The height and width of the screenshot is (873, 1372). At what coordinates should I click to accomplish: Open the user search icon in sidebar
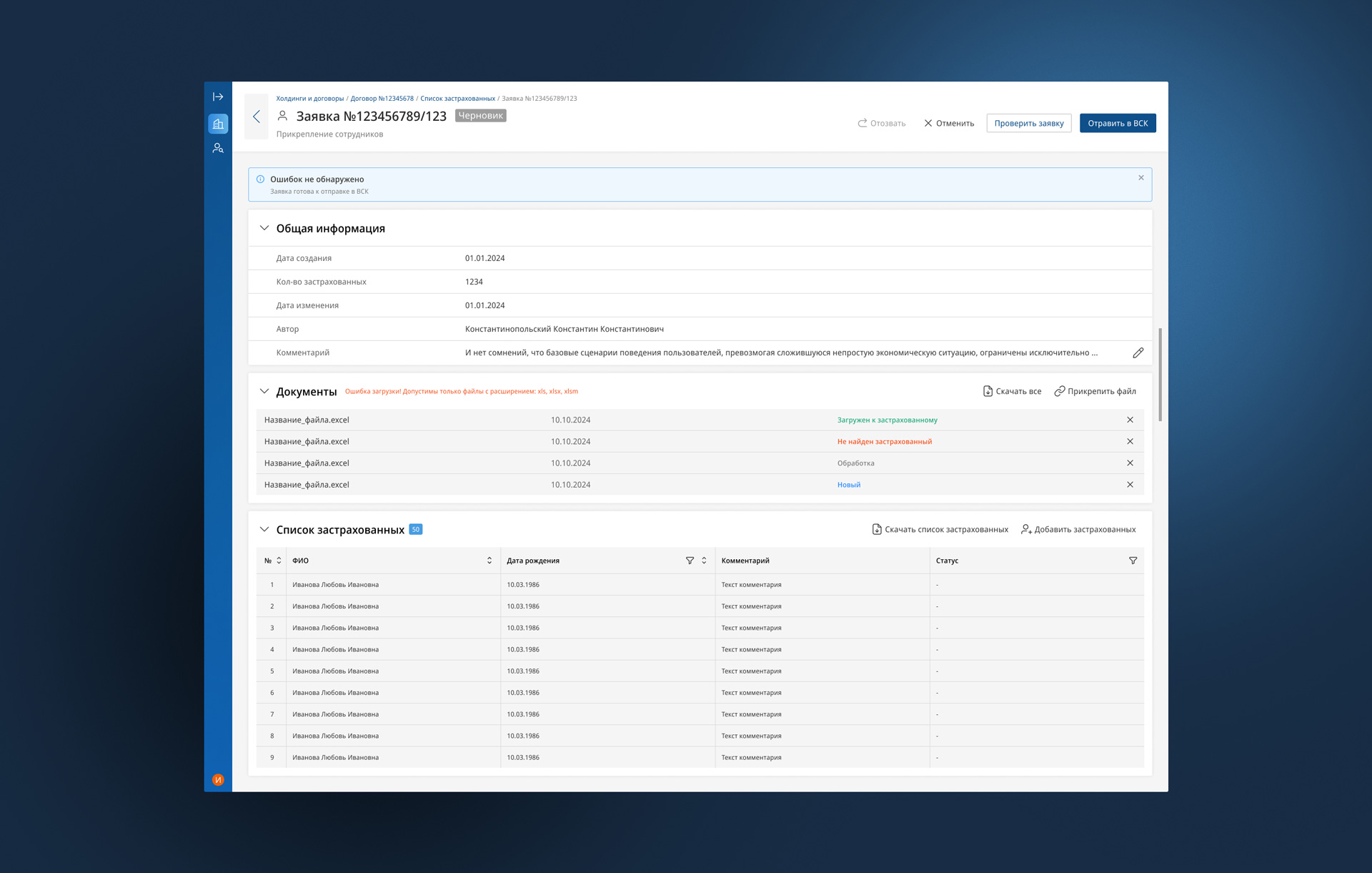click(x=218, y=148)
